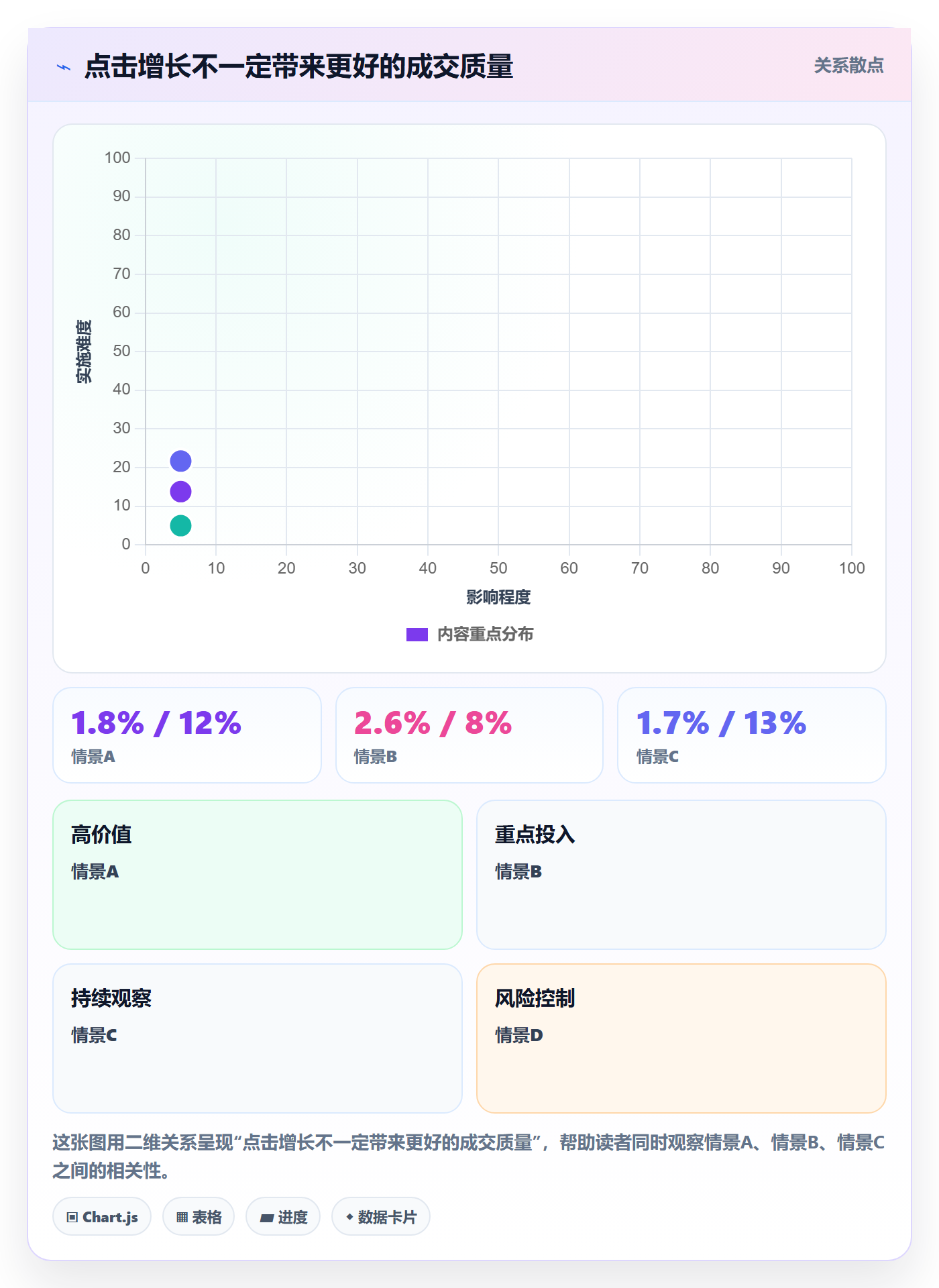Click the 关系散点 label in header
This screenshot has width=939, height=1288.
click(848, 66)
